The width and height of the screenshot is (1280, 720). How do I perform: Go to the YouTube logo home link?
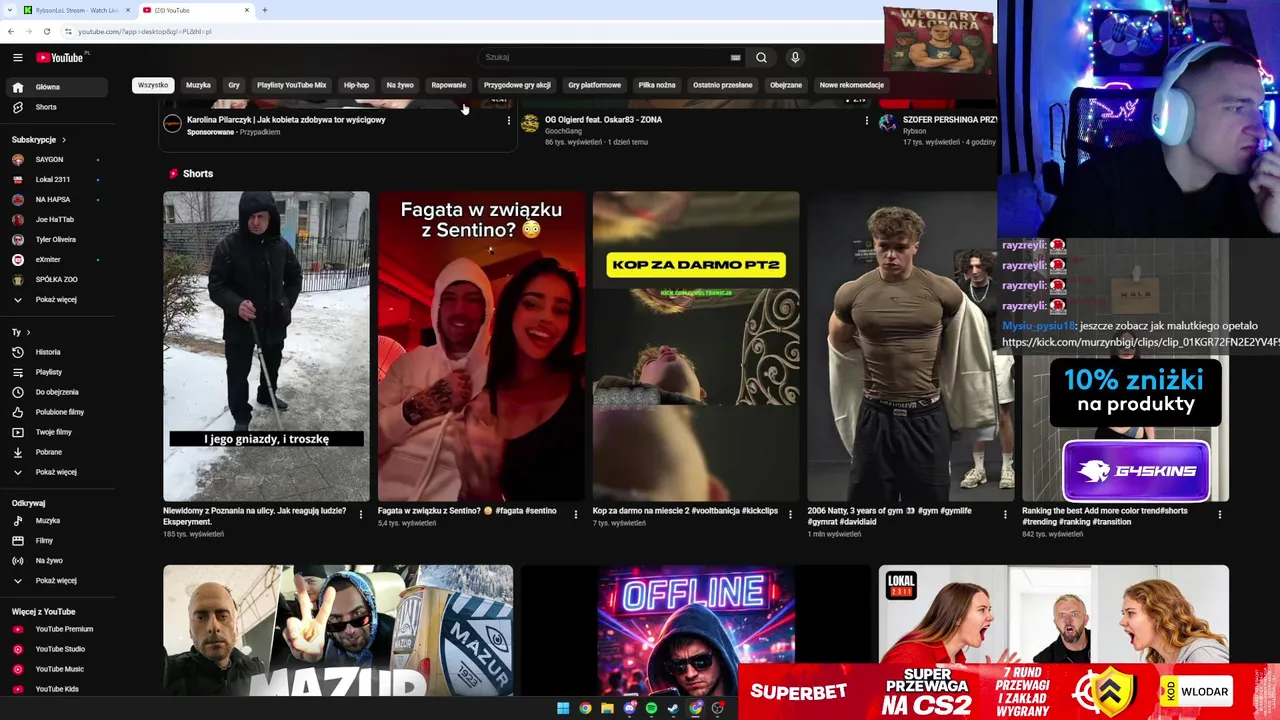[x=59, y=58]
